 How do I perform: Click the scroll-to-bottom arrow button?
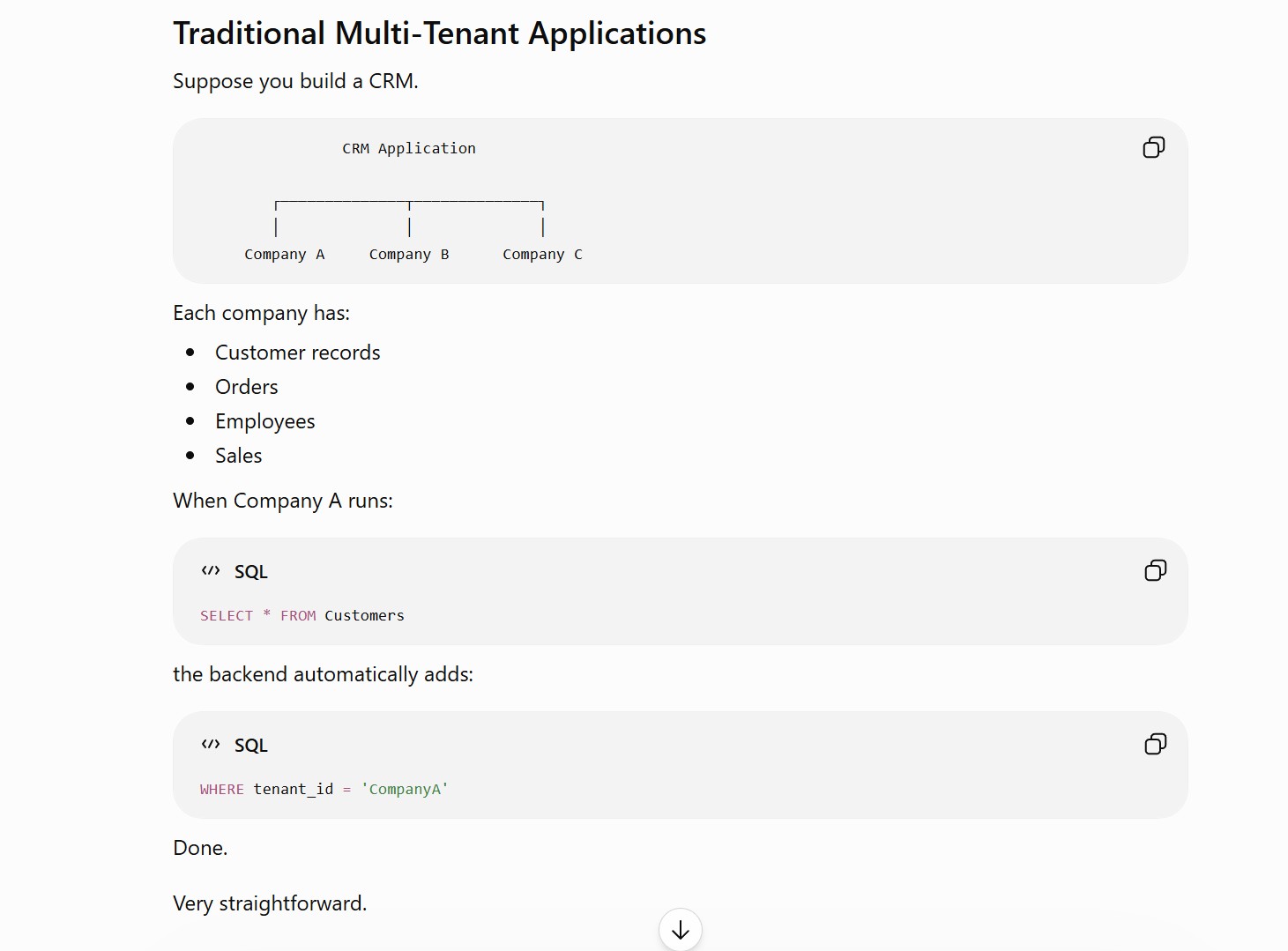coord(681,929)
